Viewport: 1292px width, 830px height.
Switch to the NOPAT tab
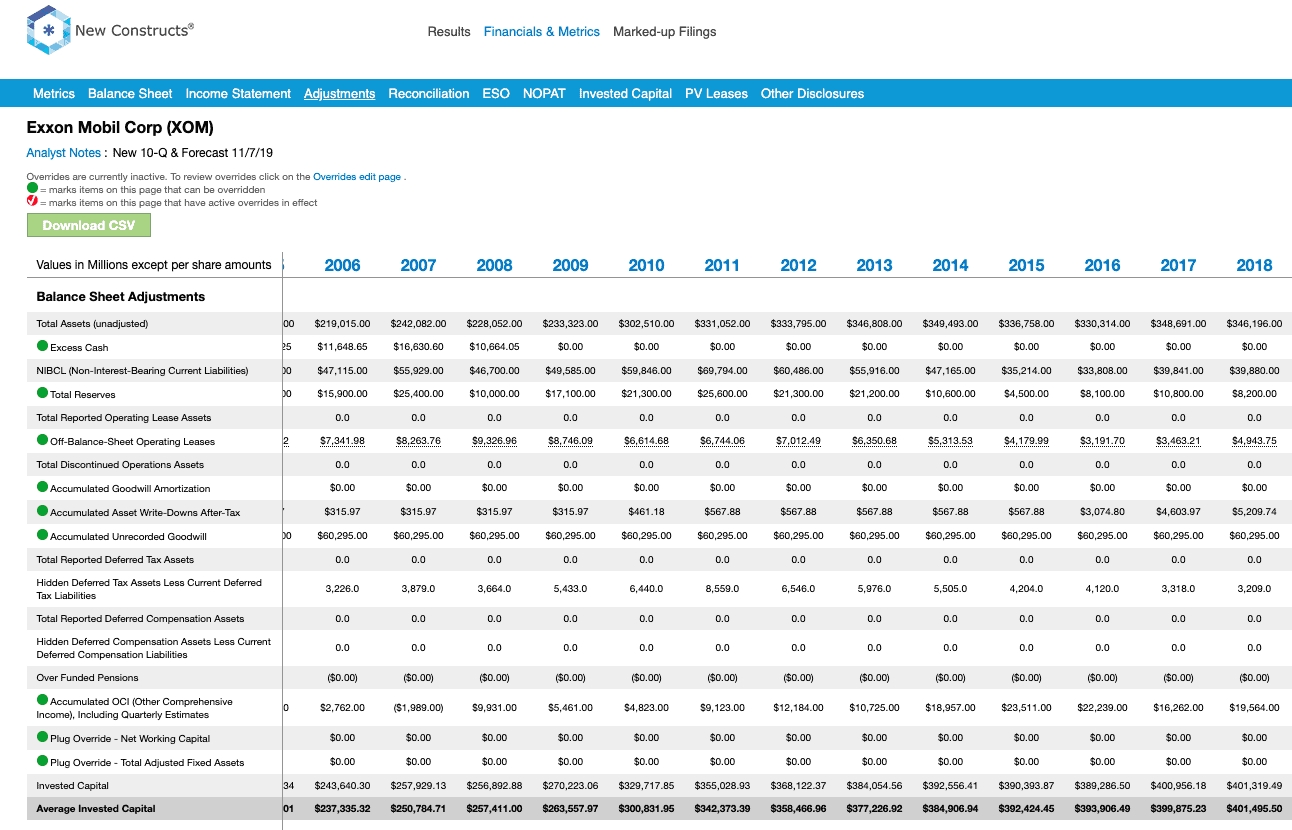544,94
